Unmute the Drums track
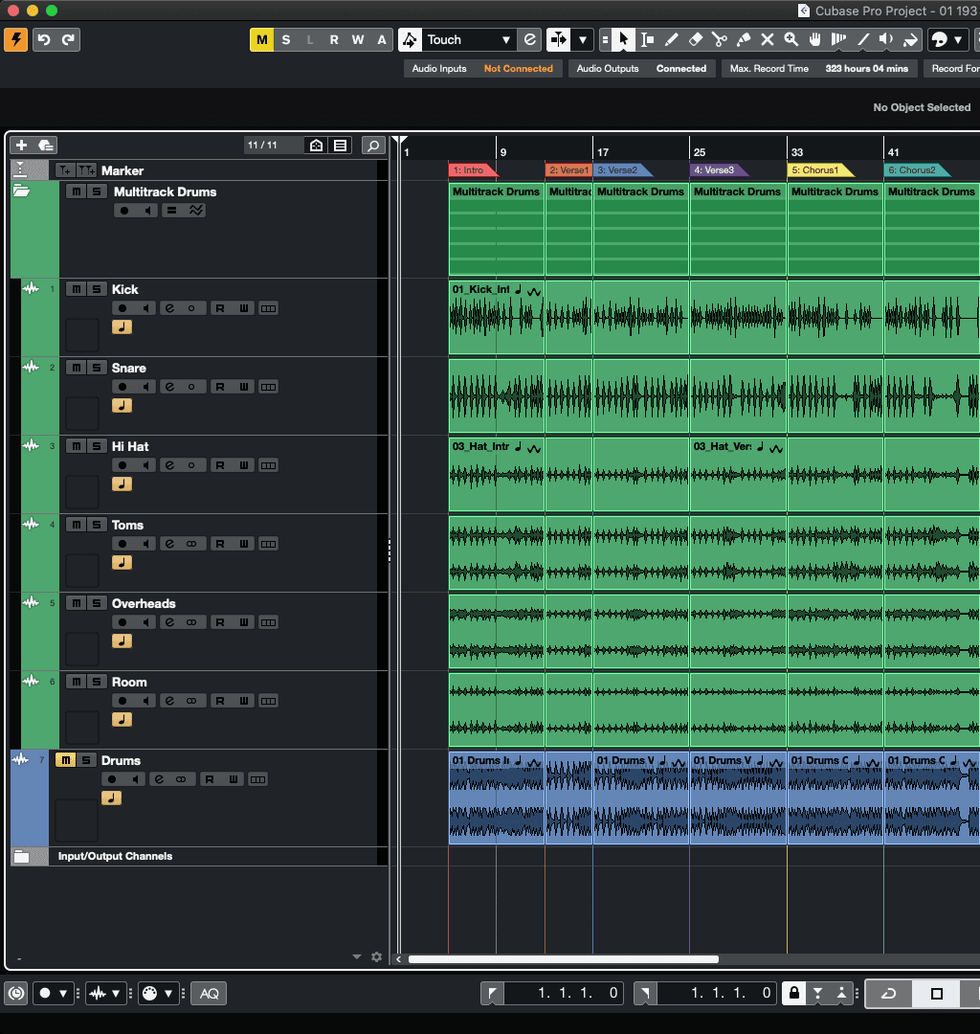The image size is (980, 1034). [x=65, y=760]
